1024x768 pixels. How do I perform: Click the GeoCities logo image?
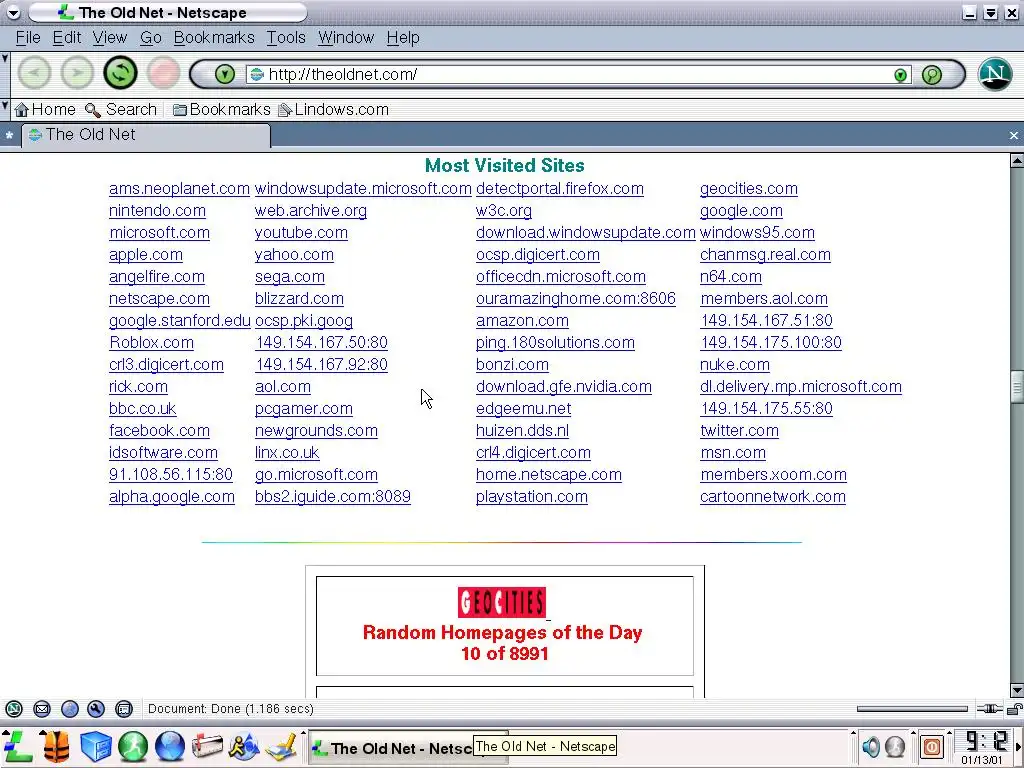[502, 603]
